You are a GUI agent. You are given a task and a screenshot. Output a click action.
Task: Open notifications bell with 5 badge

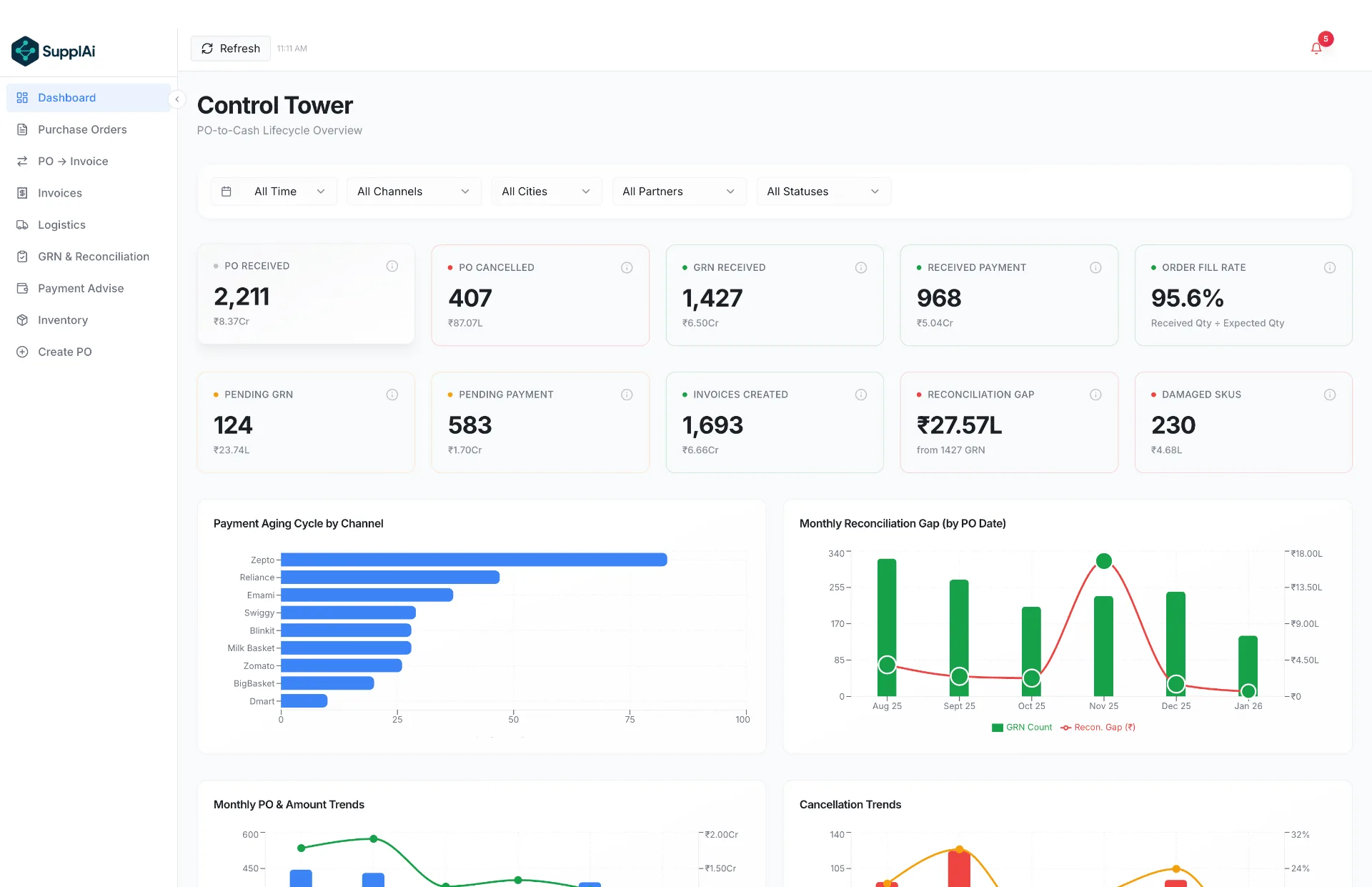point(1316,48)
